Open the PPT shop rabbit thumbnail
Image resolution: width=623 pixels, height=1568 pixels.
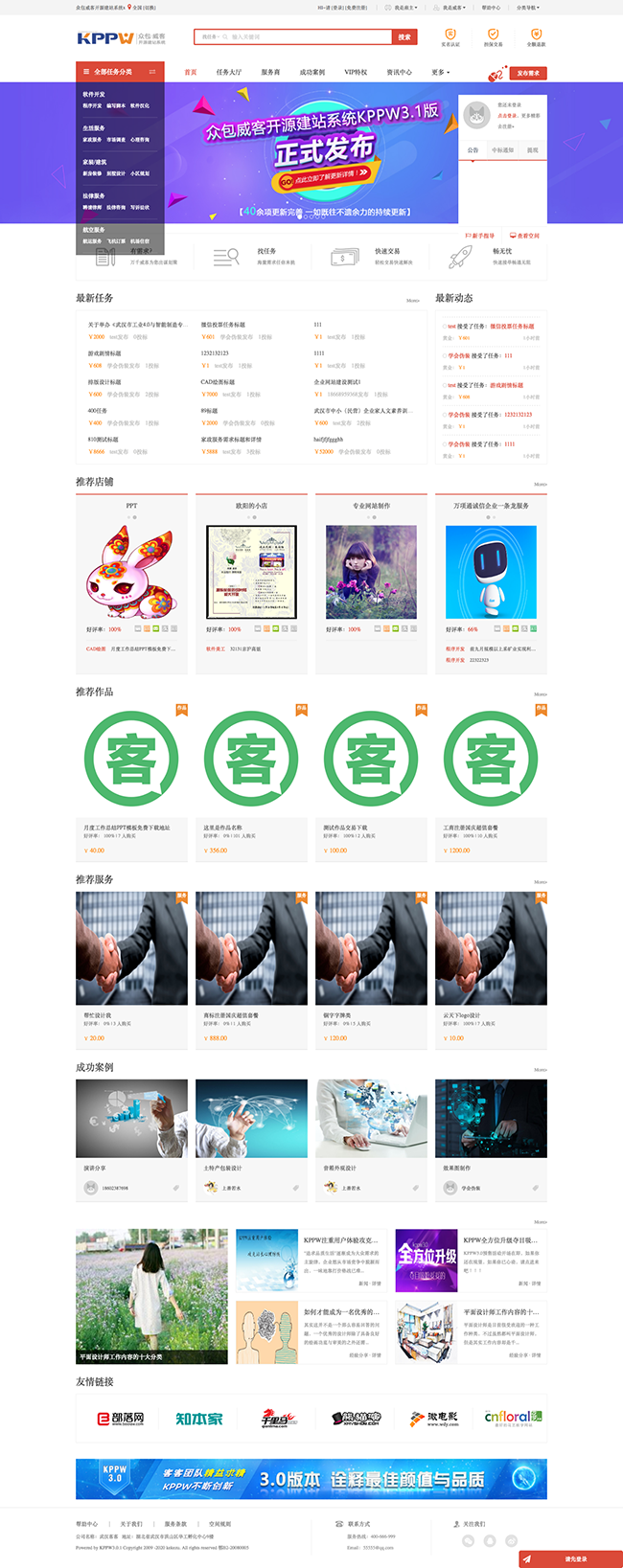131,572
